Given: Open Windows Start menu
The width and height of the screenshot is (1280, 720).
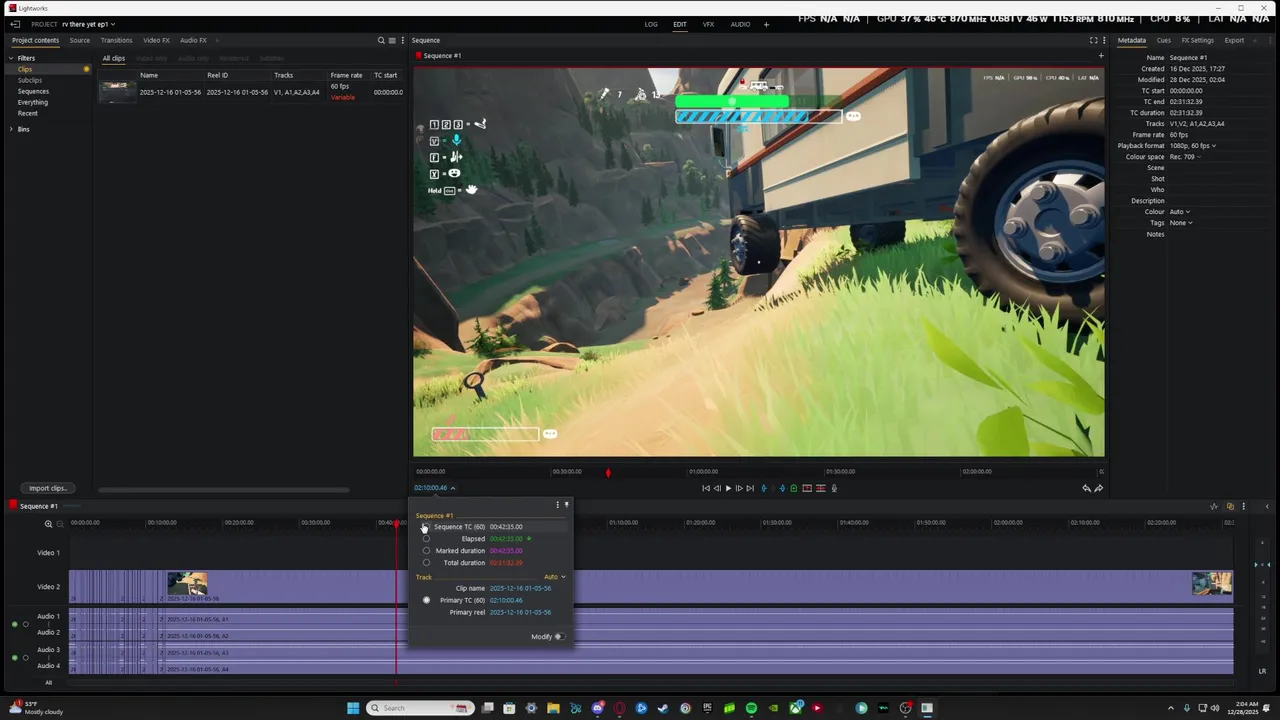Looking at the screenshot, I should [x=353, y=708].
